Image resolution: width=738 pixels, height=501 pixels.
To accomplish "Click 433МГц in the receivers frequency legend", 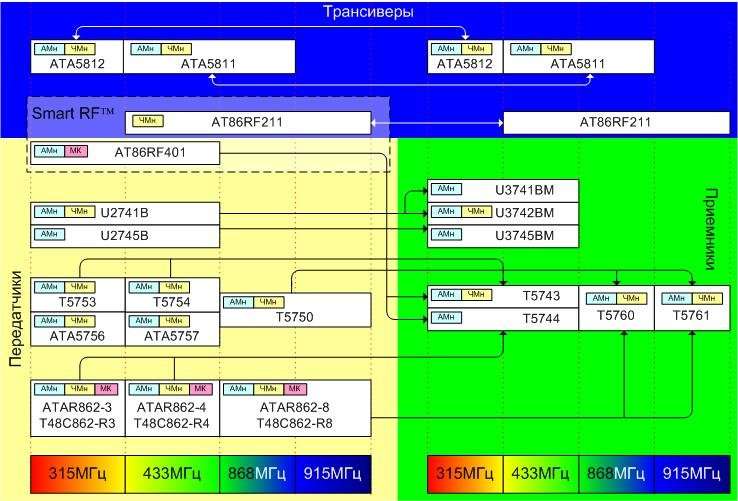I will point(541,474).
